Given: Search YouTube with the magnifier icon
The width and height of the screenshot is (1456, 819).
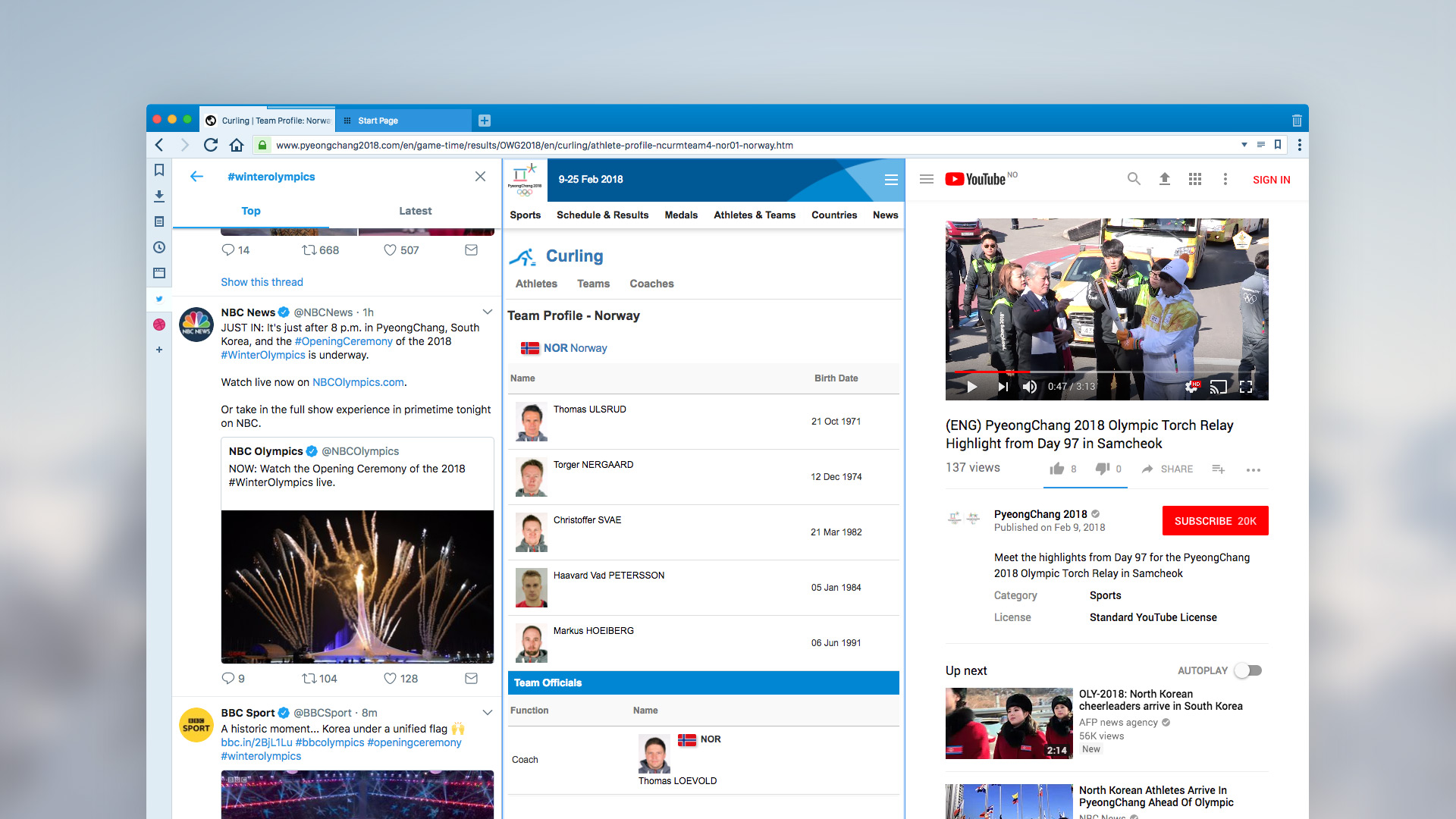Looking at the screenshot, I should (x=1134, y=180).
